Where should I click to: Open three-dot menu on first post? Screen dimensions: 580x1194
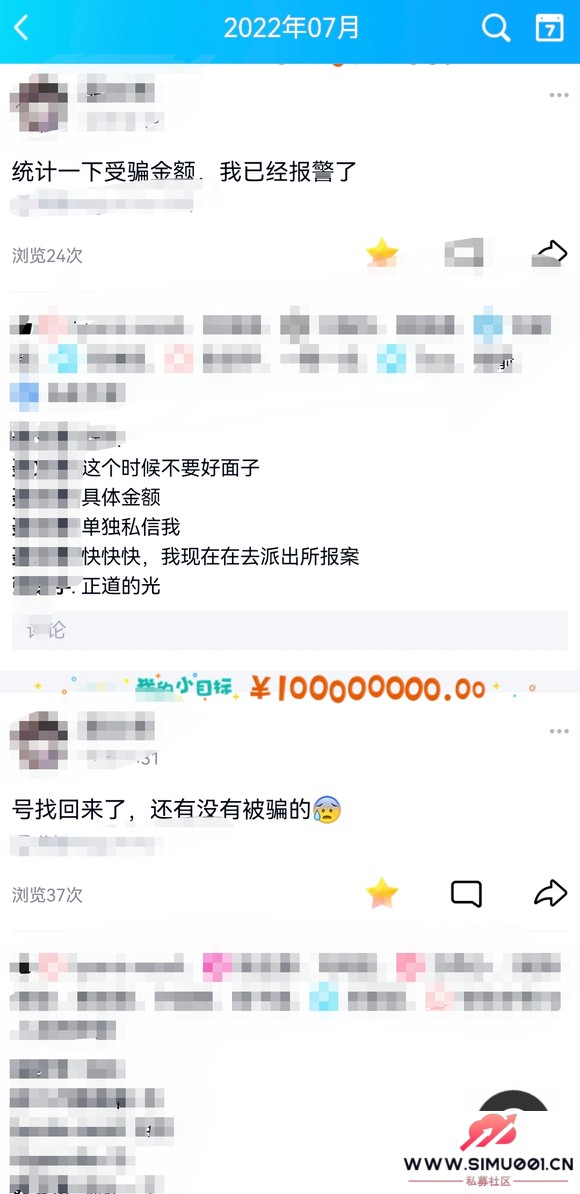coord(559,95)
